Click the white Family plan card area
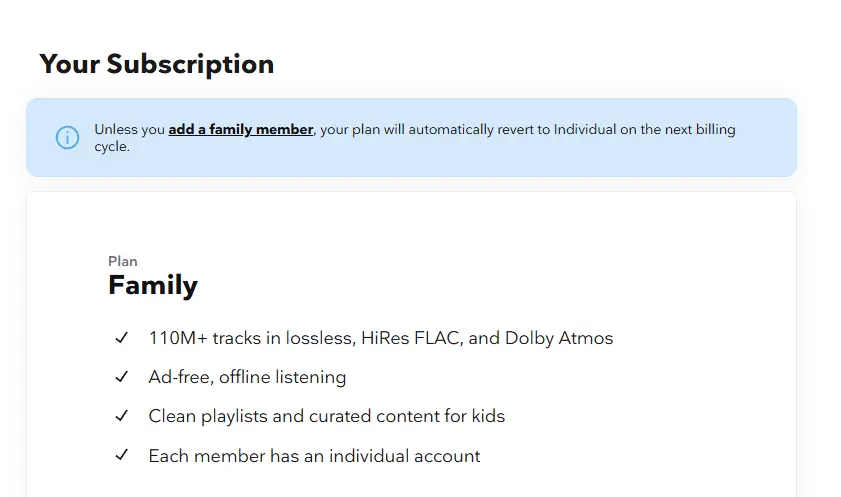This screenshot has height=497, width=841. 411,344
